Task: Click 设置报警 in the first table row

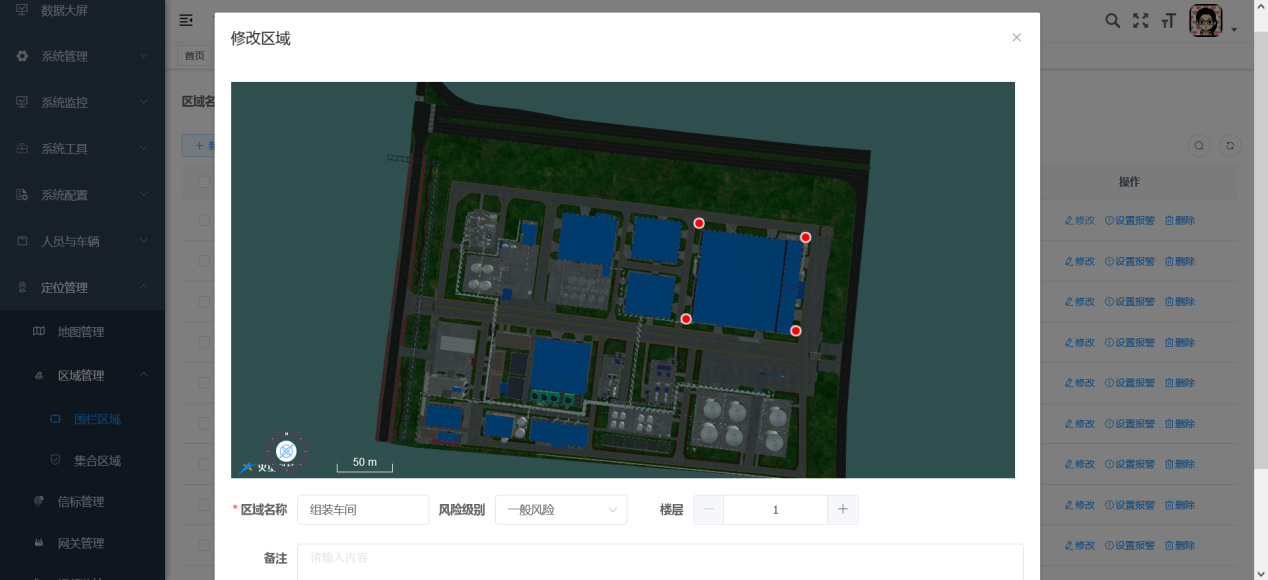Action: tap(1130, 220)
